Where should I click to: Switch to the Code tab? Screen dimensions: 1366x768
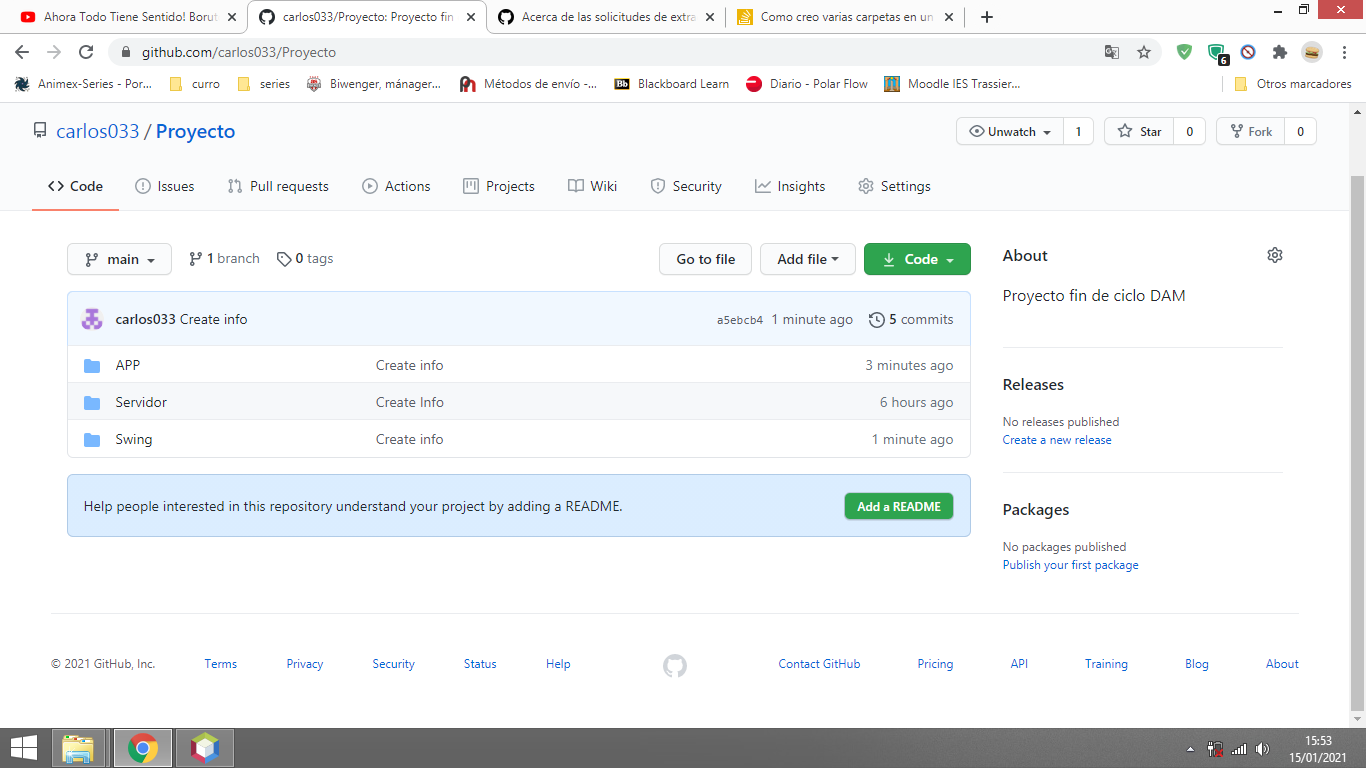pos(75,186)
